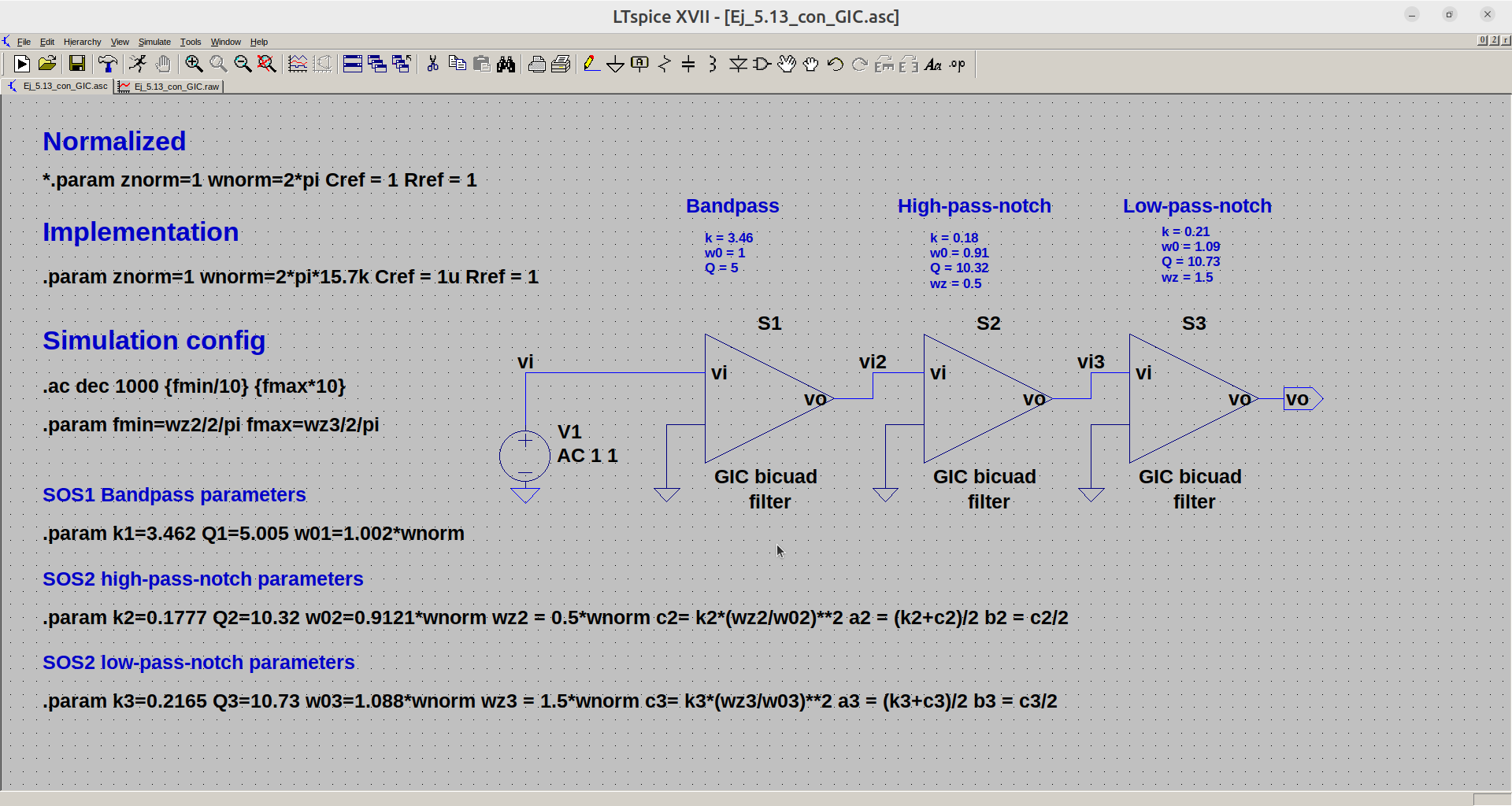Click the 'Normalized' heading text
The image size is (1512, 806).
pos(114,142)
